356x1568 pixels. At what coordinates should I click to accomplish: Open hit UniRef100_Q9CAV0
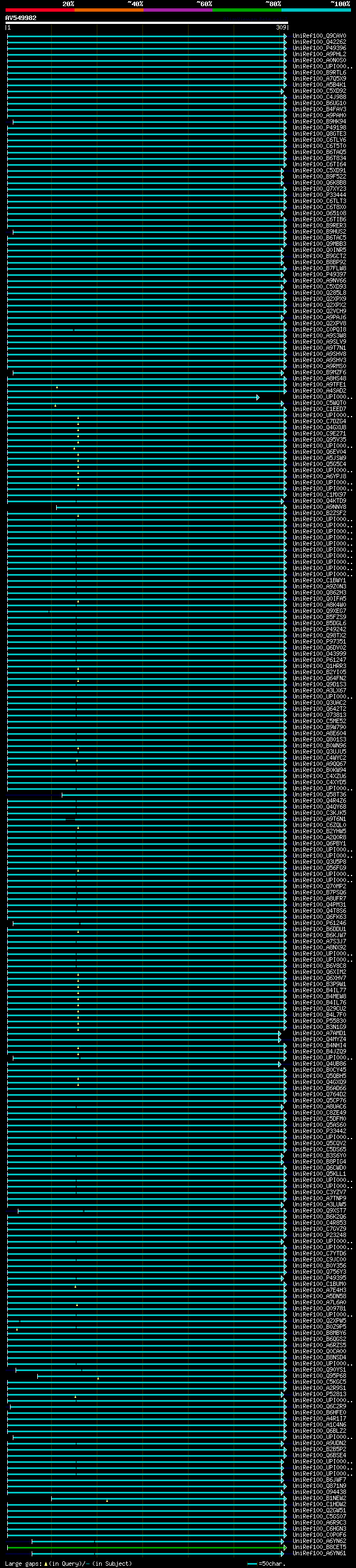pyautogui.click(x=319, y=36)
